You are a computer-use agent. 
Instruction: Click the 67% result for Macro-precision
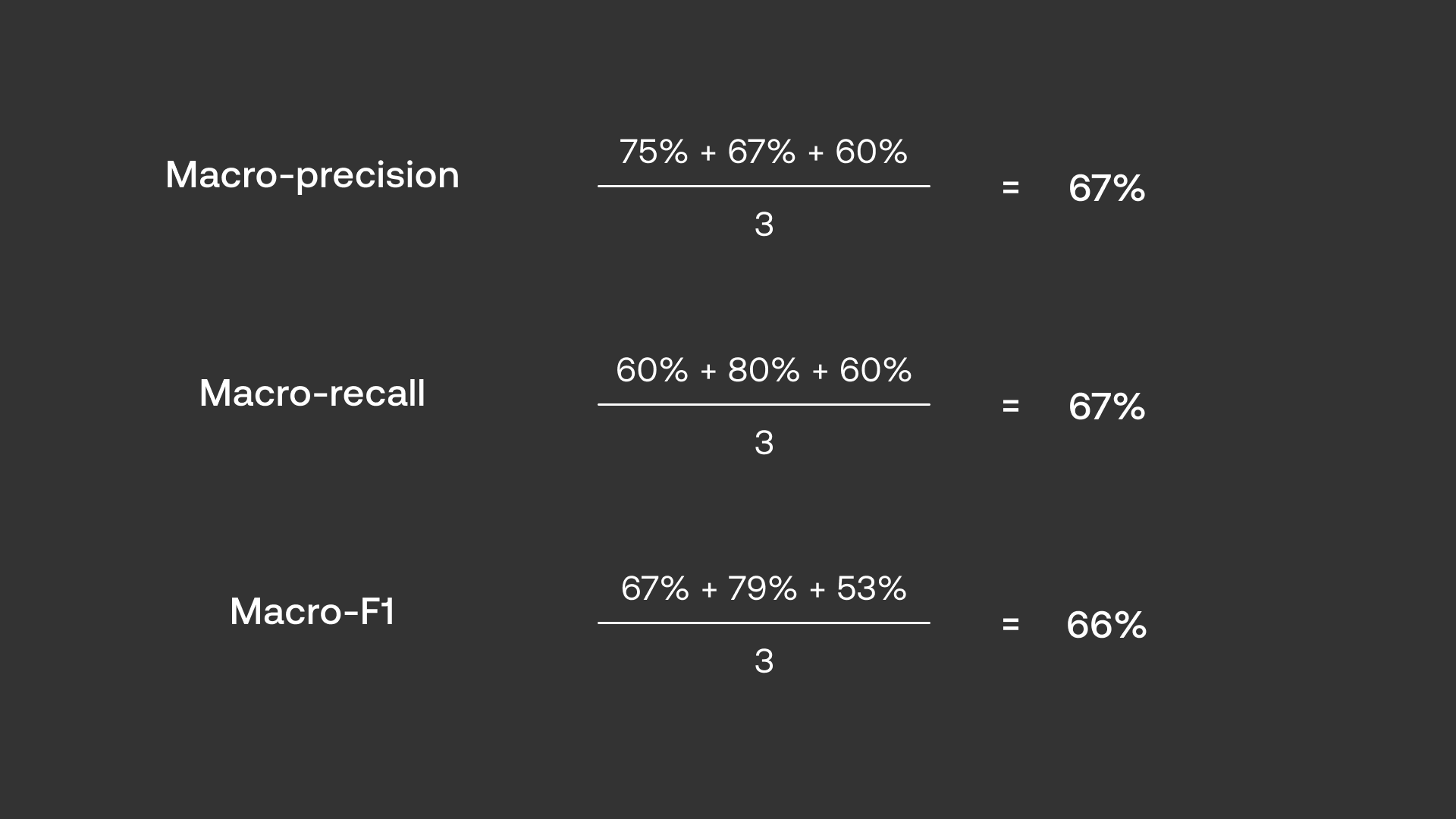click(1106, 188)
